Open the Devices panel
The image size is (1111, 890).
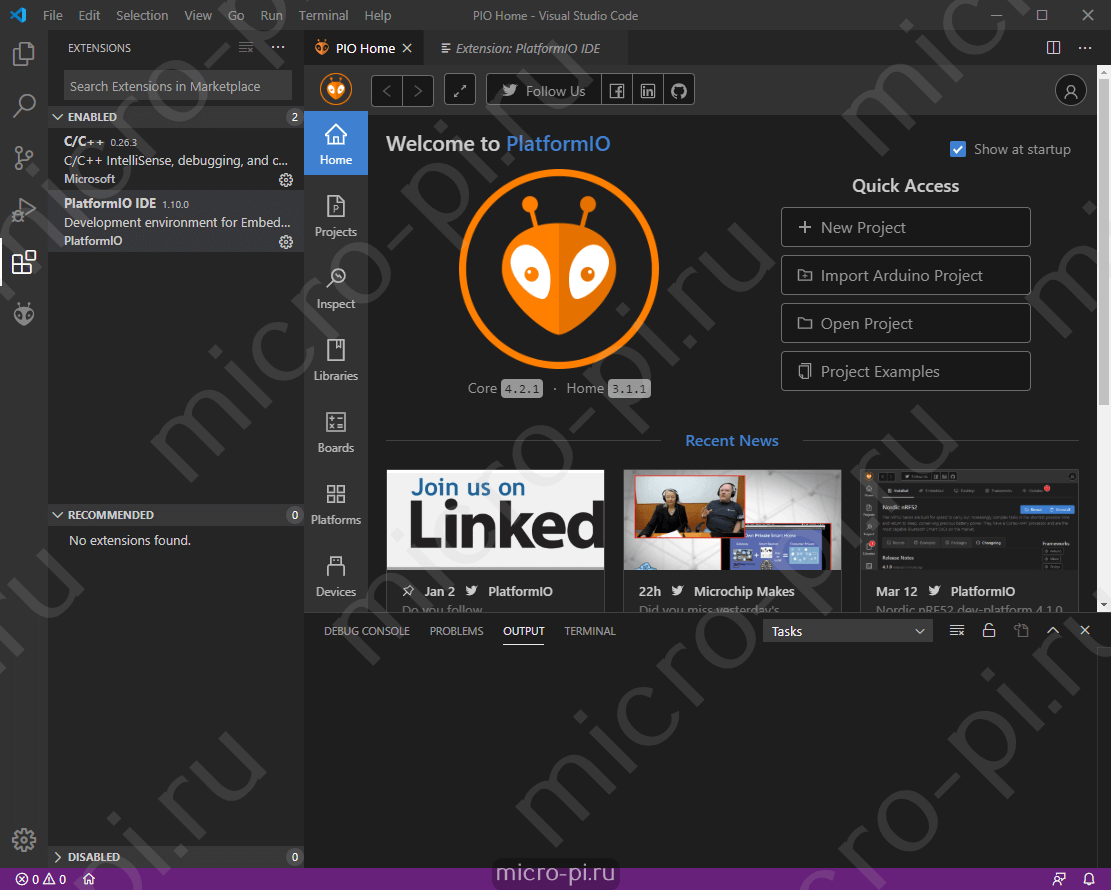(335, 575)
